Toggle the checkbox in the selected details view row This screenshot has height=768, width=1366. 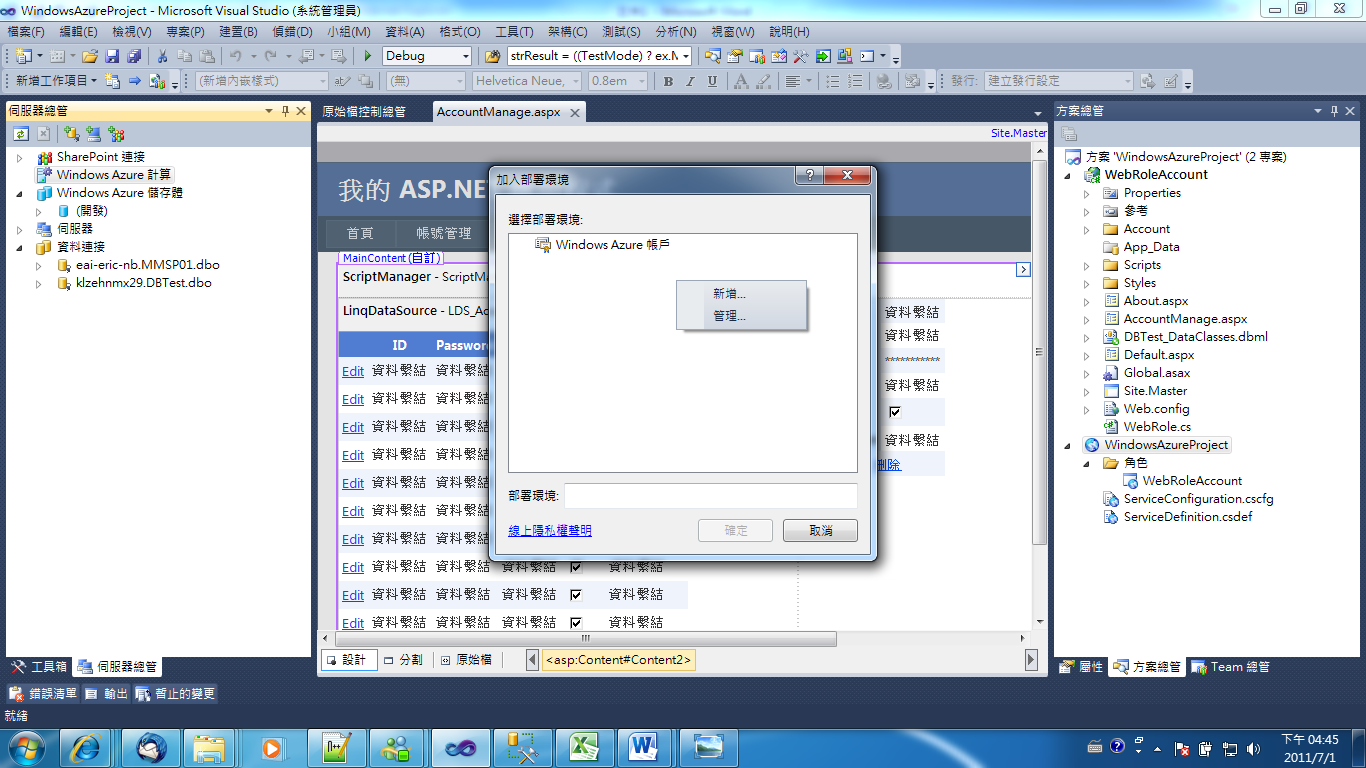(x=895, y=411)
